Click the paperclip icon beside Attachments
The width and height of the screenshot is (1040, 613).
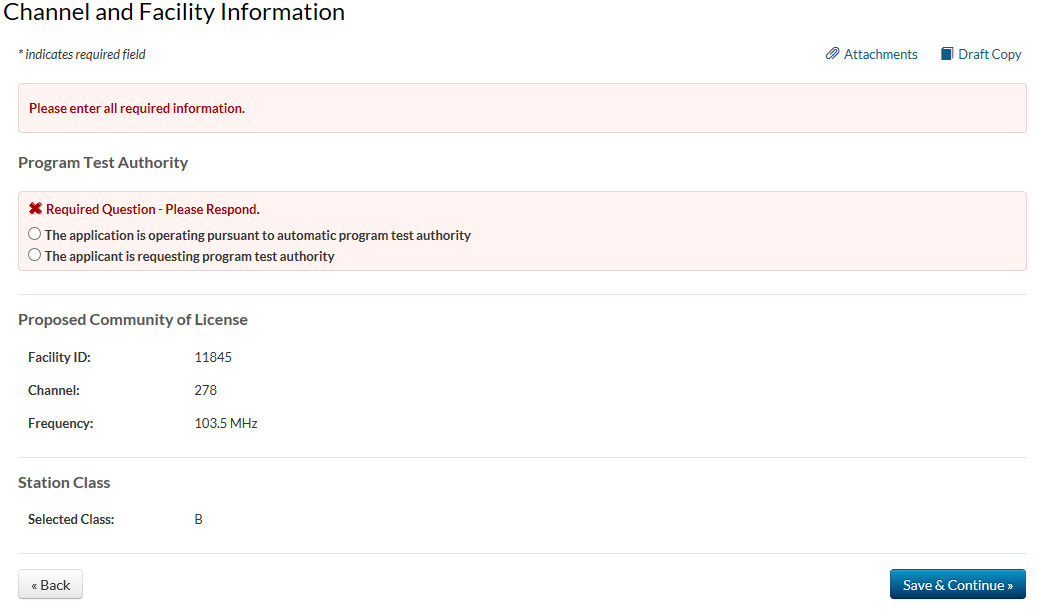click(832, 54)
